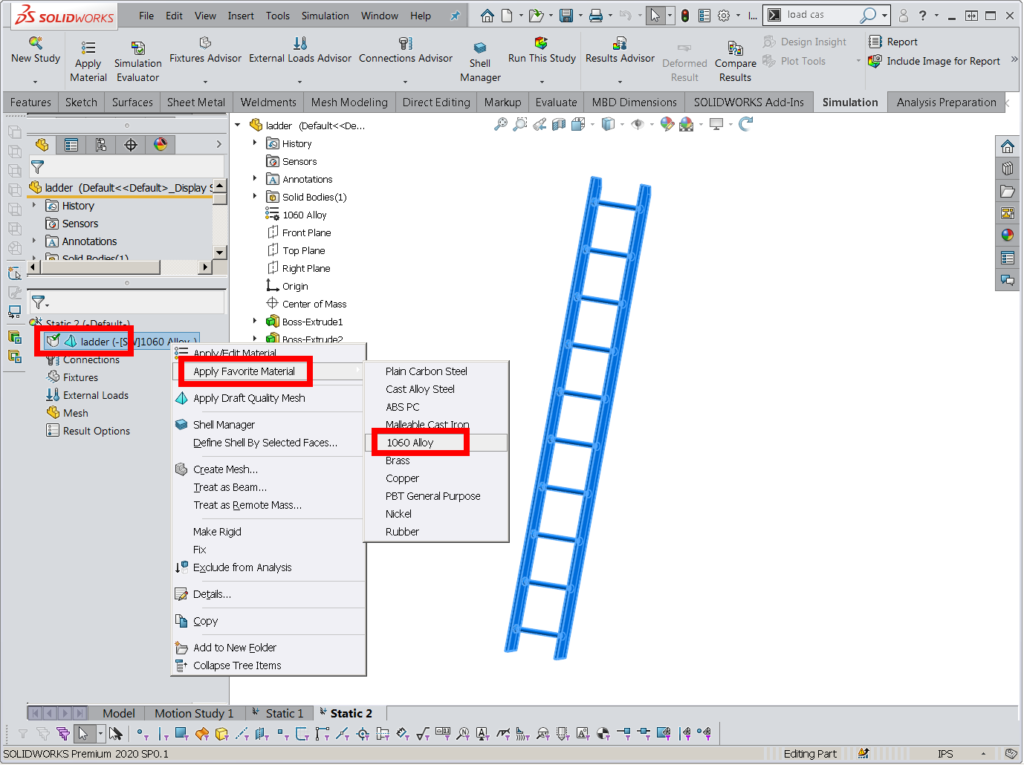Open the File menu

(x=146, y=16)
